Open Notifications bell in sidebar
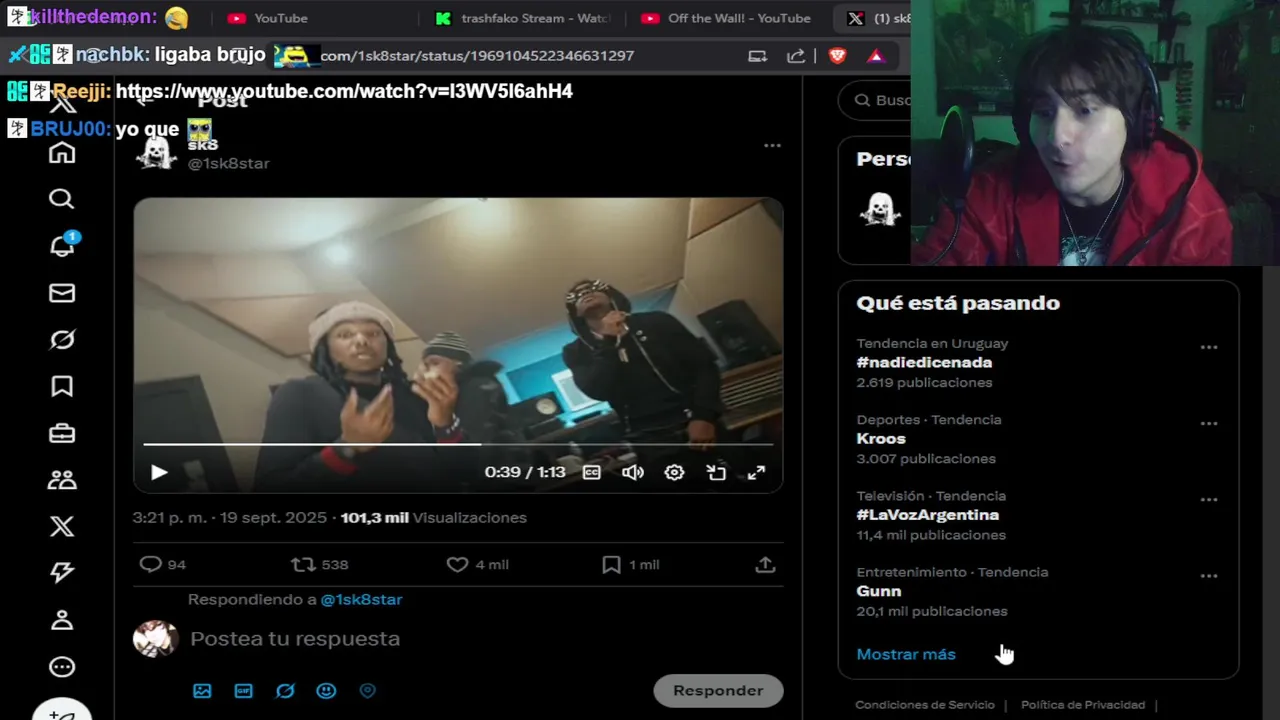 pos(62,246)
